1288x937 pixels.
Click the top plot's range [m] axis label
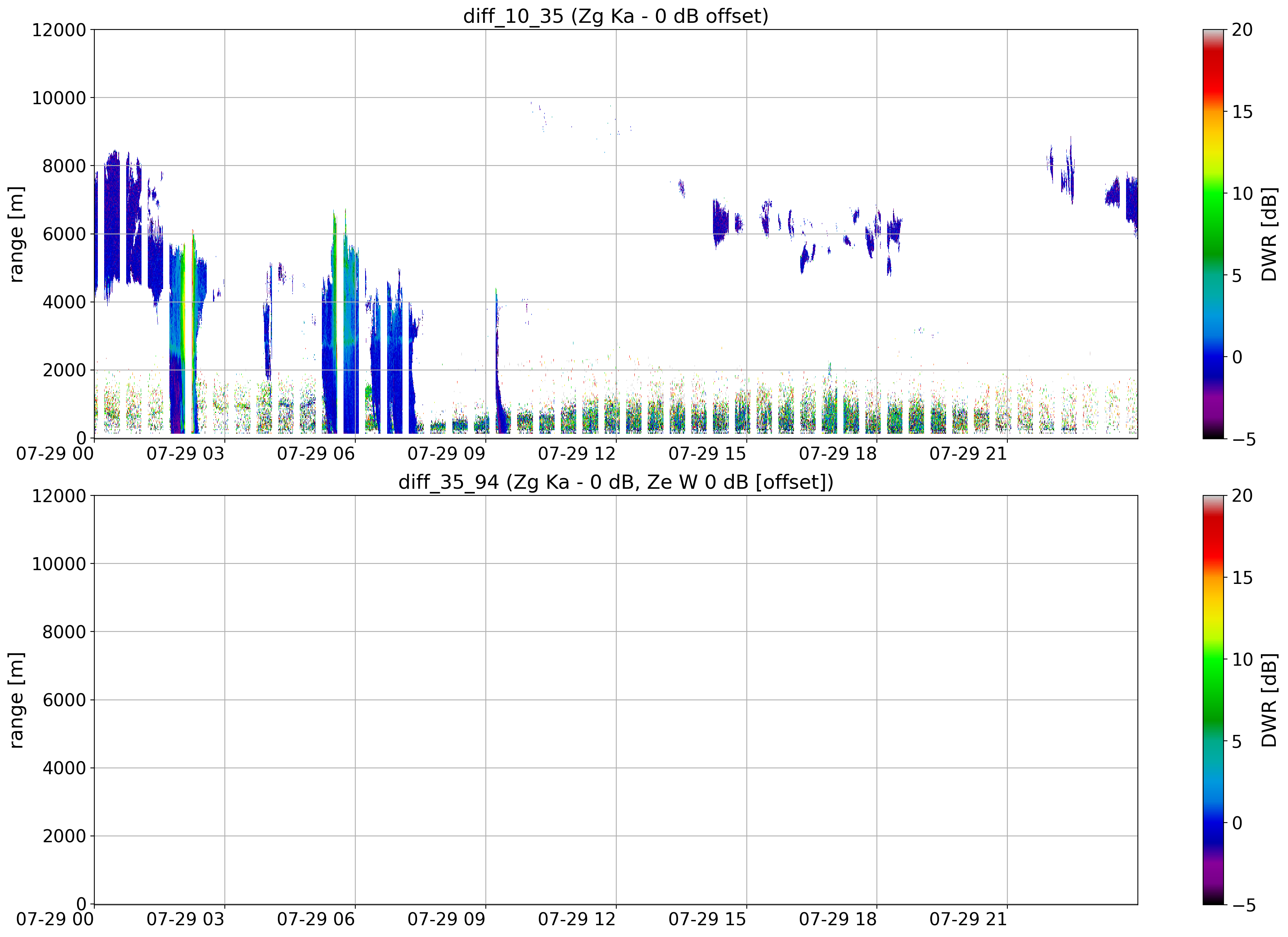click(x=17, y=234)
